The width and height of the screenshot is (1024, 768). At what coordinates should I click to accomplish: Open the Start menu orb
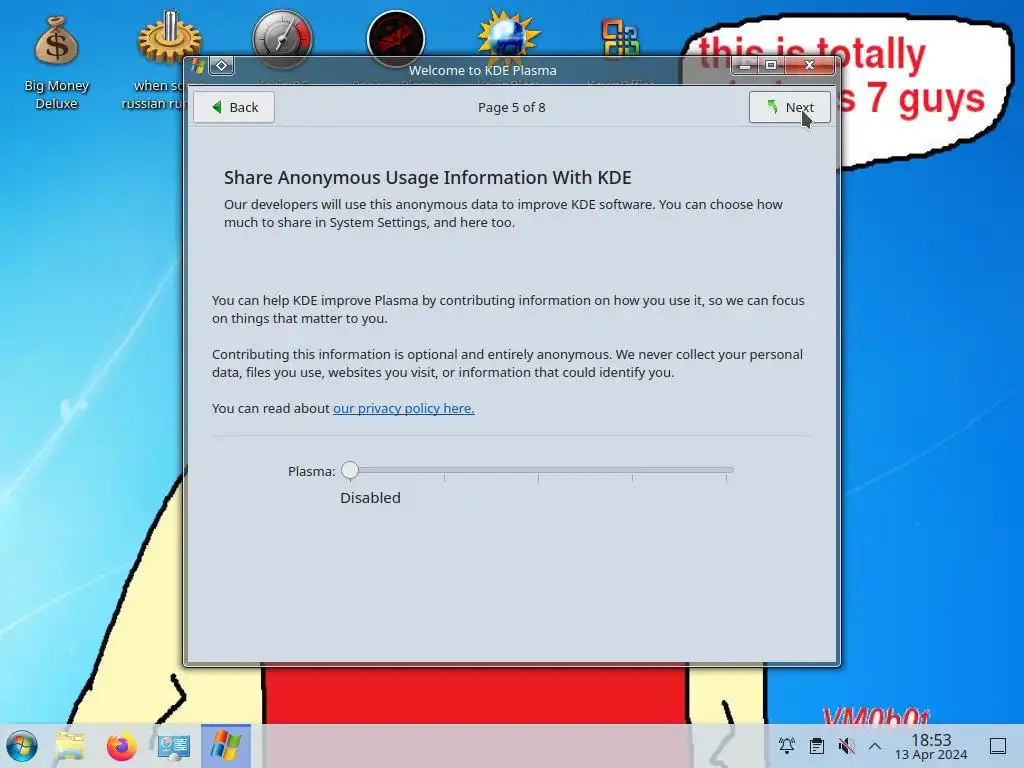22,746
